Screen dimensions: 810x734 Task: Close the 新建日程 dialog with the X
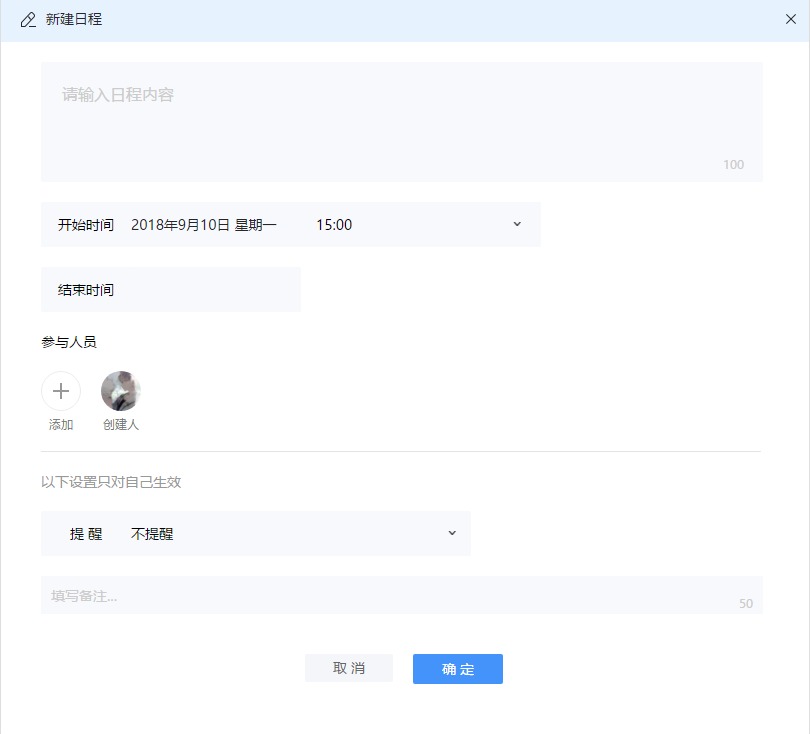(x=789, y=18)
